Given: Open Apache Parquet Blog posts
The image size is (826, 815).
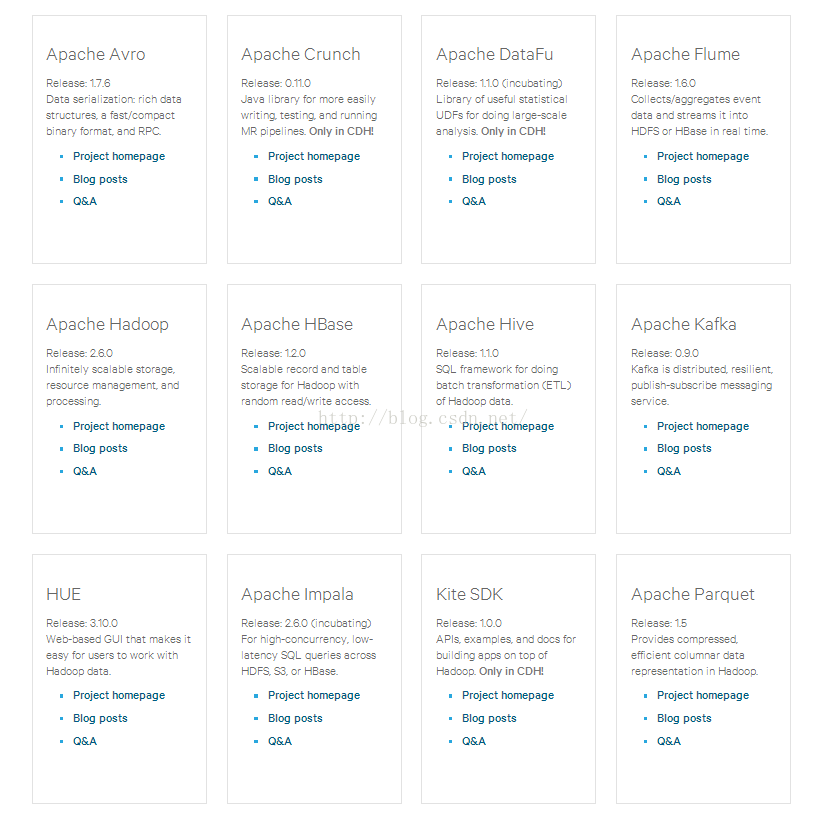Looking at the screenshot, I should click(684, 718).
